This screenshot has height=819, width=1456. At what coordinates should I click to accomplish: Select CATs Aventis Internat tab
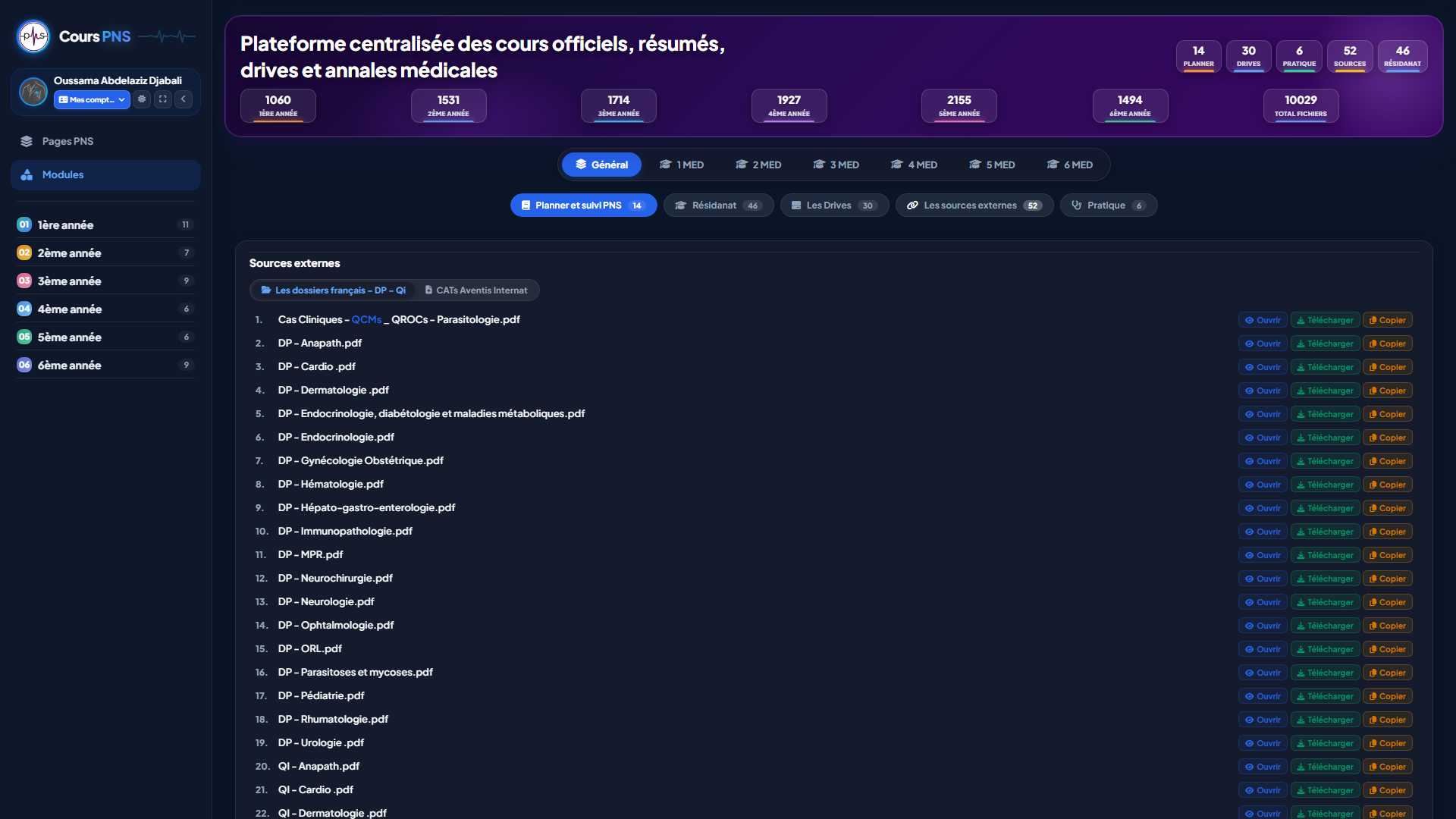476,290
